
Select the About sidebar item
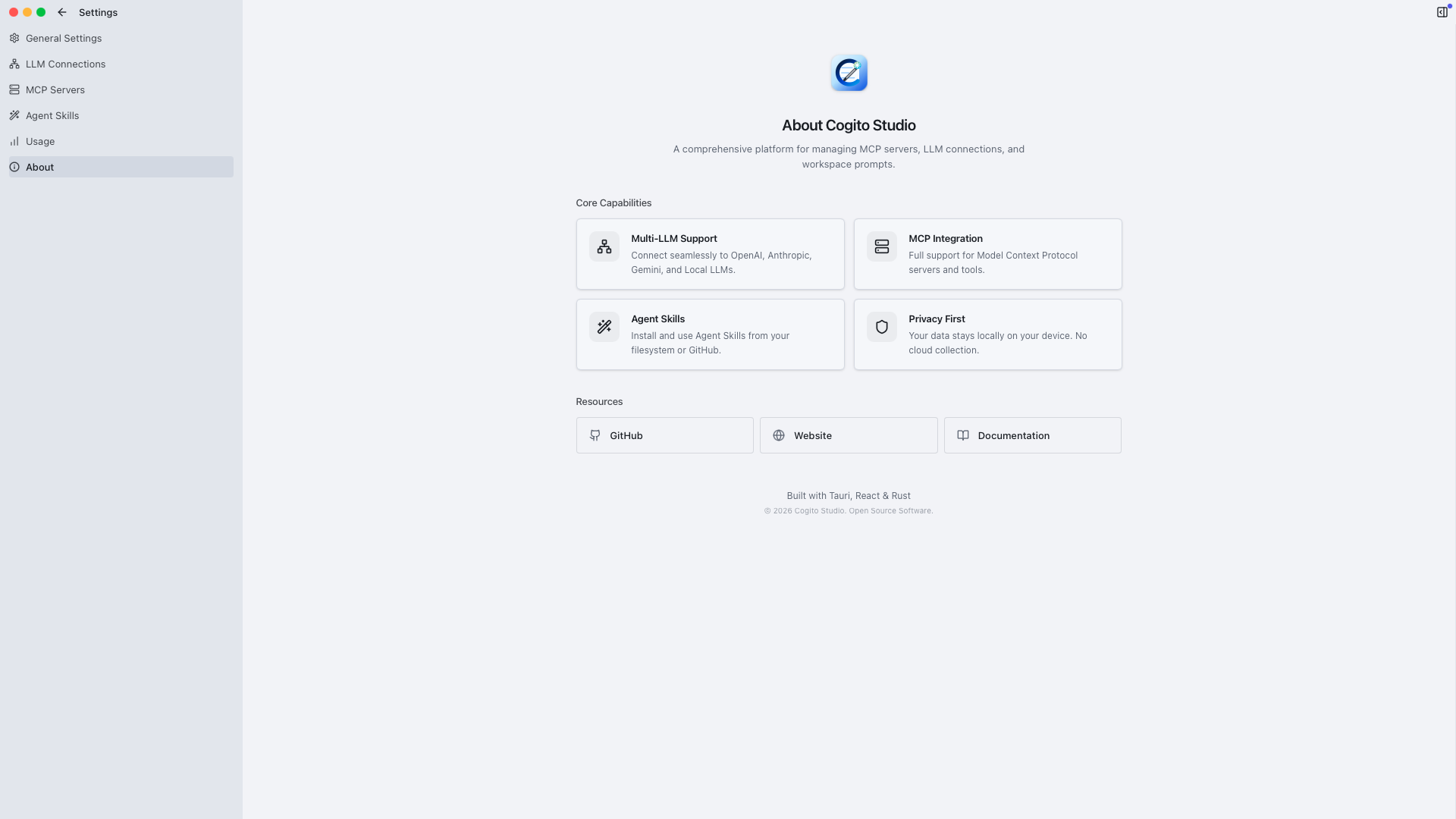[x=121, y=167]
